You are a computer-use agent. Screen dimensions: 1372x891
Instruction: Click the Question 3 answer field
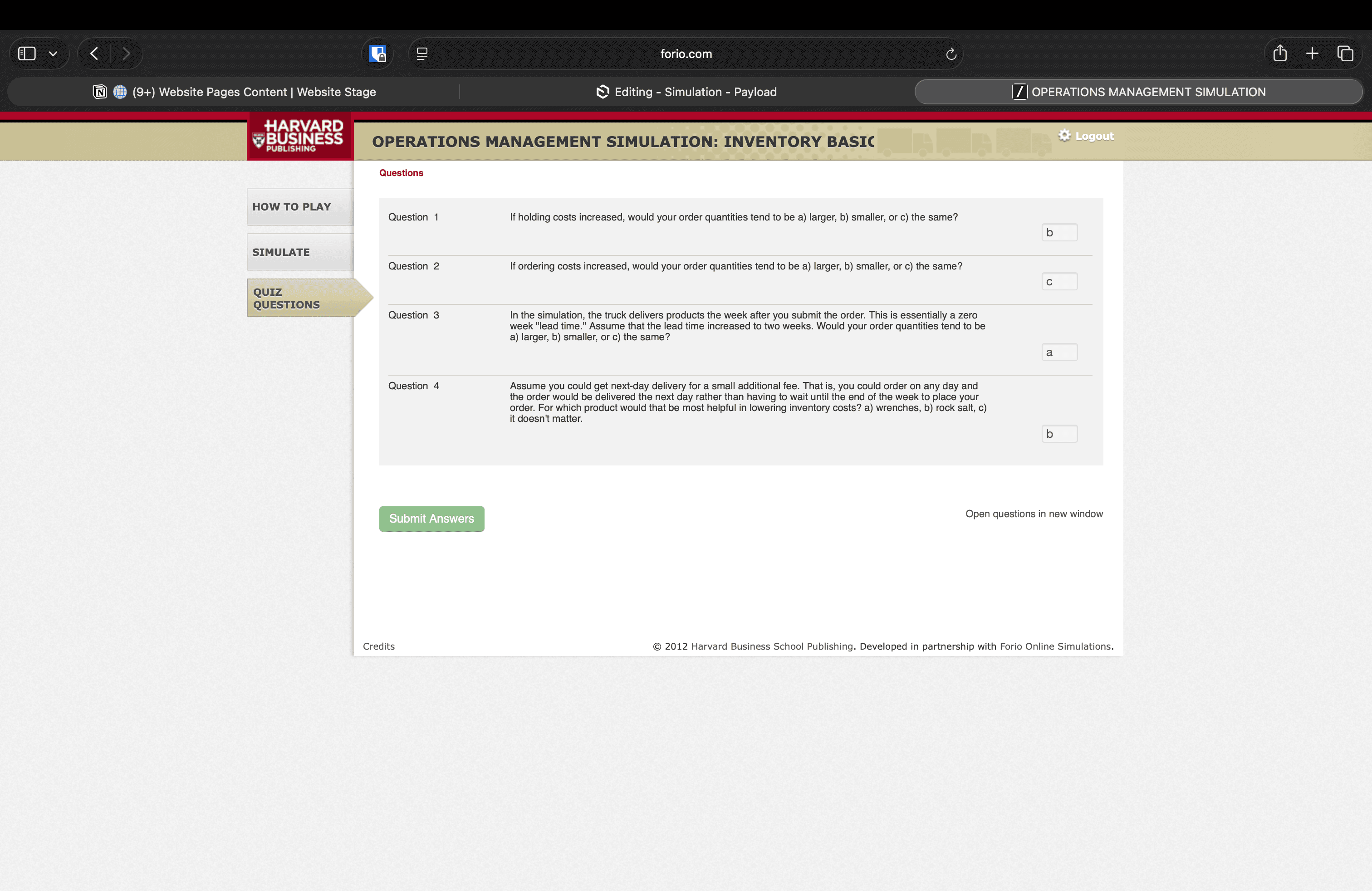[x=1059, y=352]
